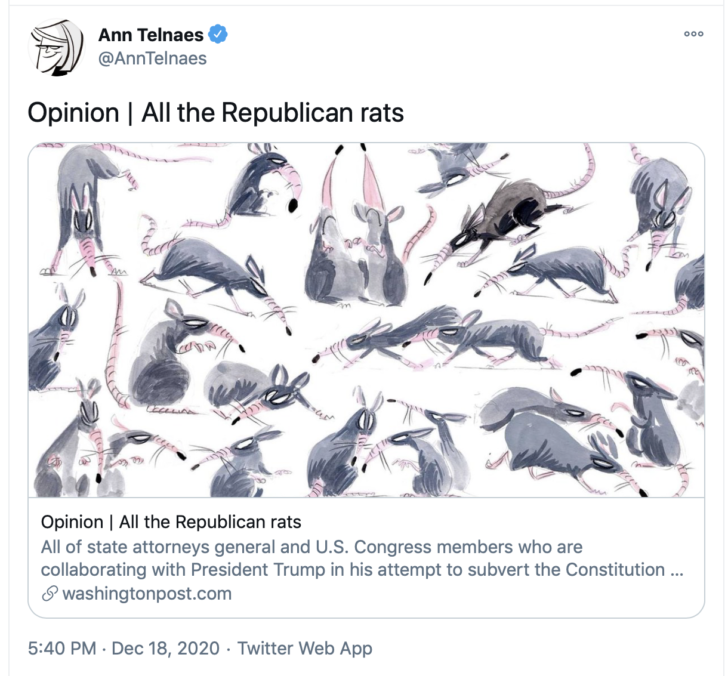Click the blue verified badge
728x676 pixels.
click(x=218, y=35)
